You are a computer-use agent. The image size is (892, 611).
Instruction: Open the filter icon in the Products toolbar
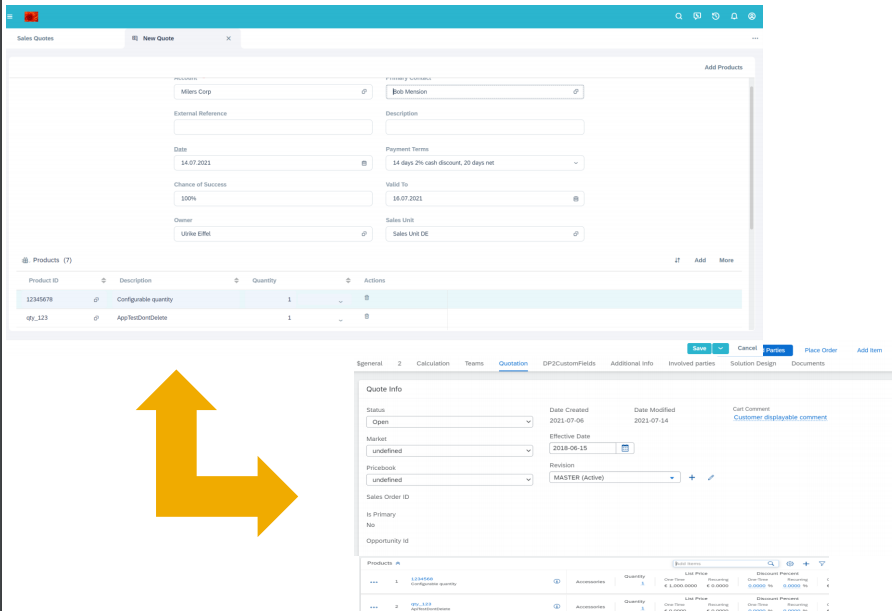pos(821,563)
